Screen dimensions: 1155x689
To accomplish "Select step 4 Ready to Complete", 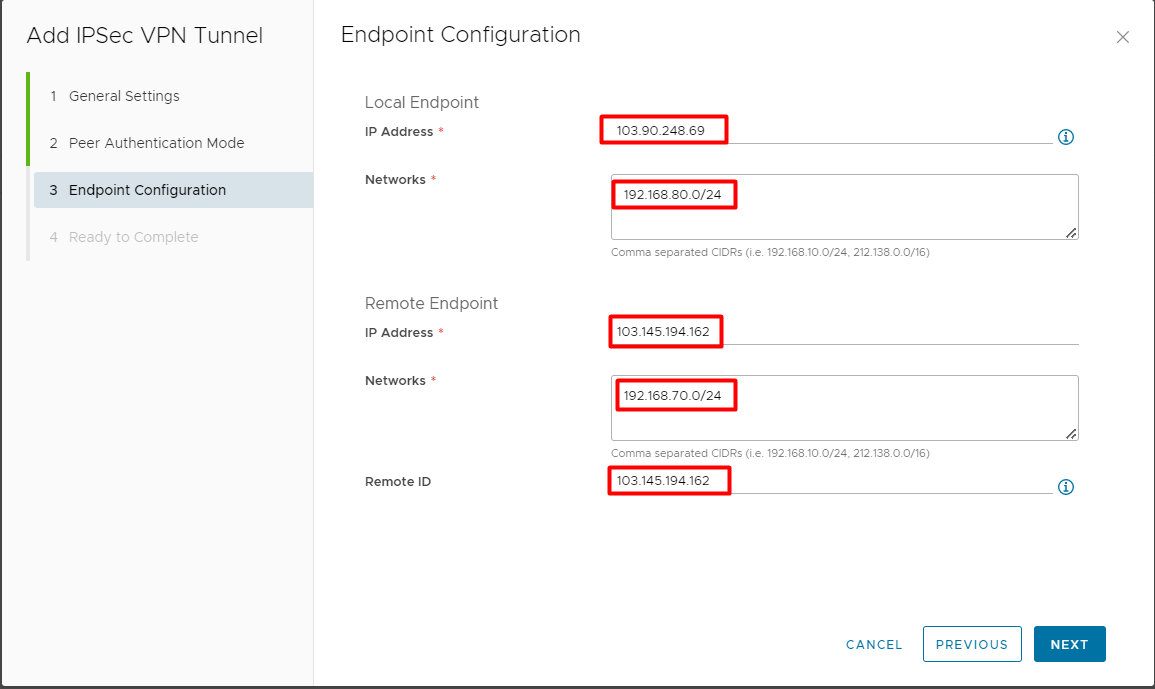I will point(132,237).
